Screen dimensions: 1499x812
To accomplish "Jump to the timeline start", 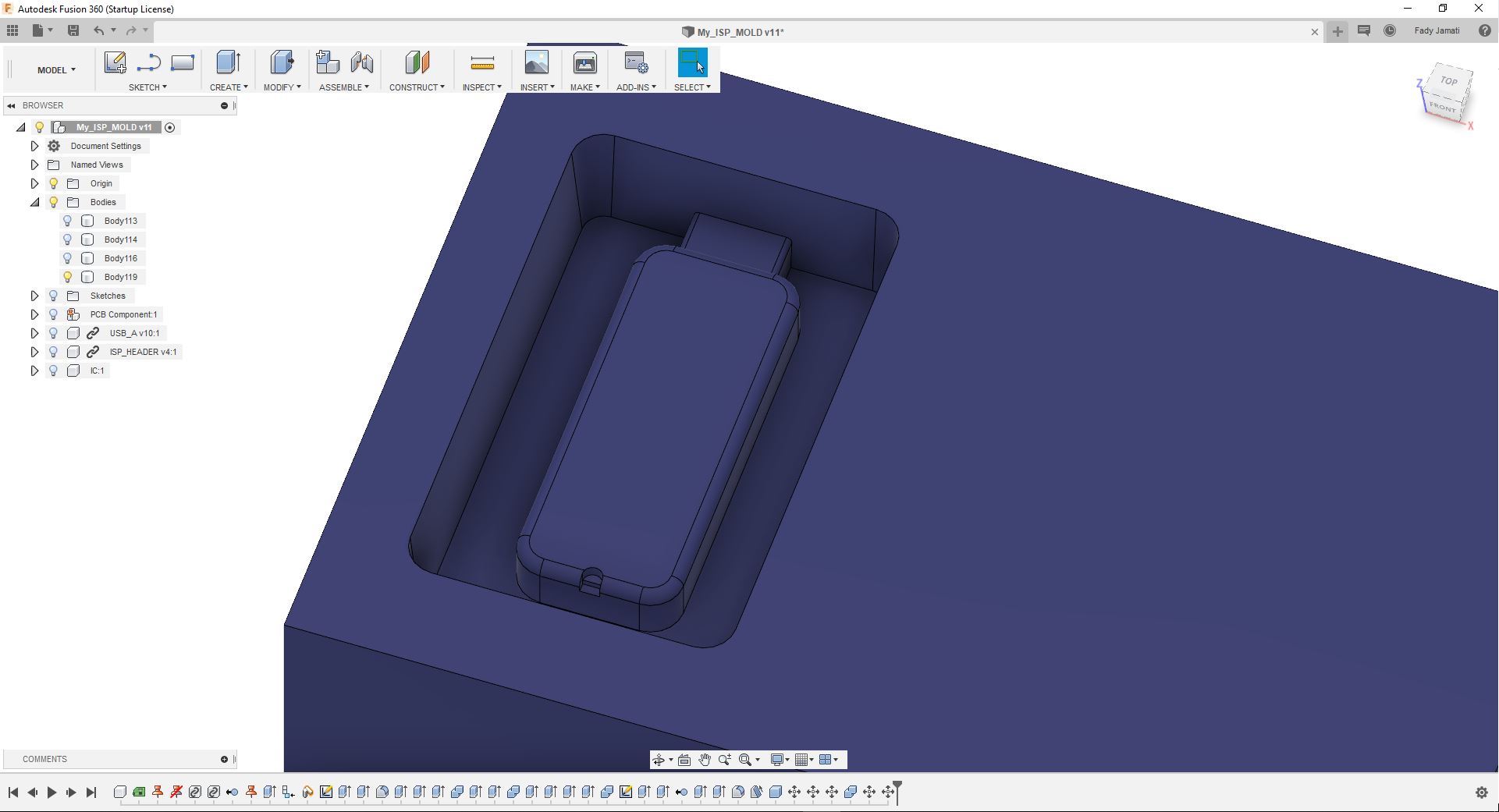I will click(13, 792).
